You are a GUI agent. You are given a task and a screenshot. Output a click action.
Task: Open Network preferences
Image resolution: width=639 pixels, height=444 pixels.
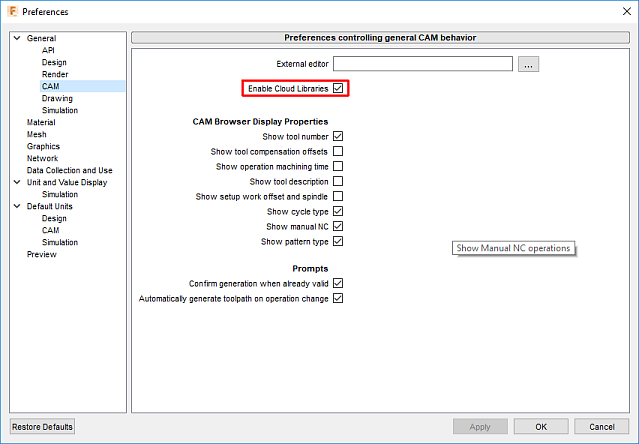pos(42,158)
